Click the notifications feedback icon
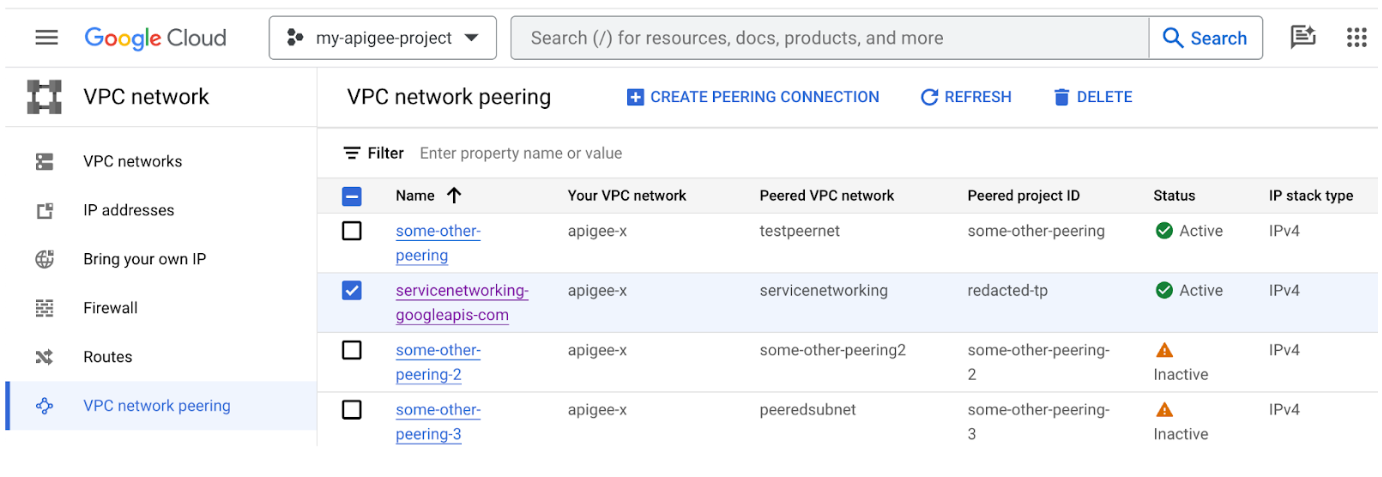Image resolution: width=1382 pixels, height=477 pixels. (x=1302, y=38)
